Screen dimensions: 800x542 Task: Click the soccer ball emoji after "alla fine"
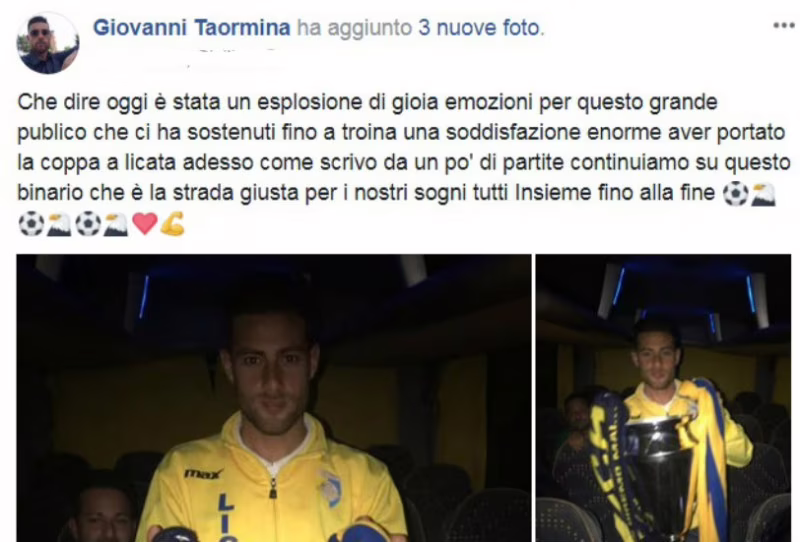[x=736, y=194]
